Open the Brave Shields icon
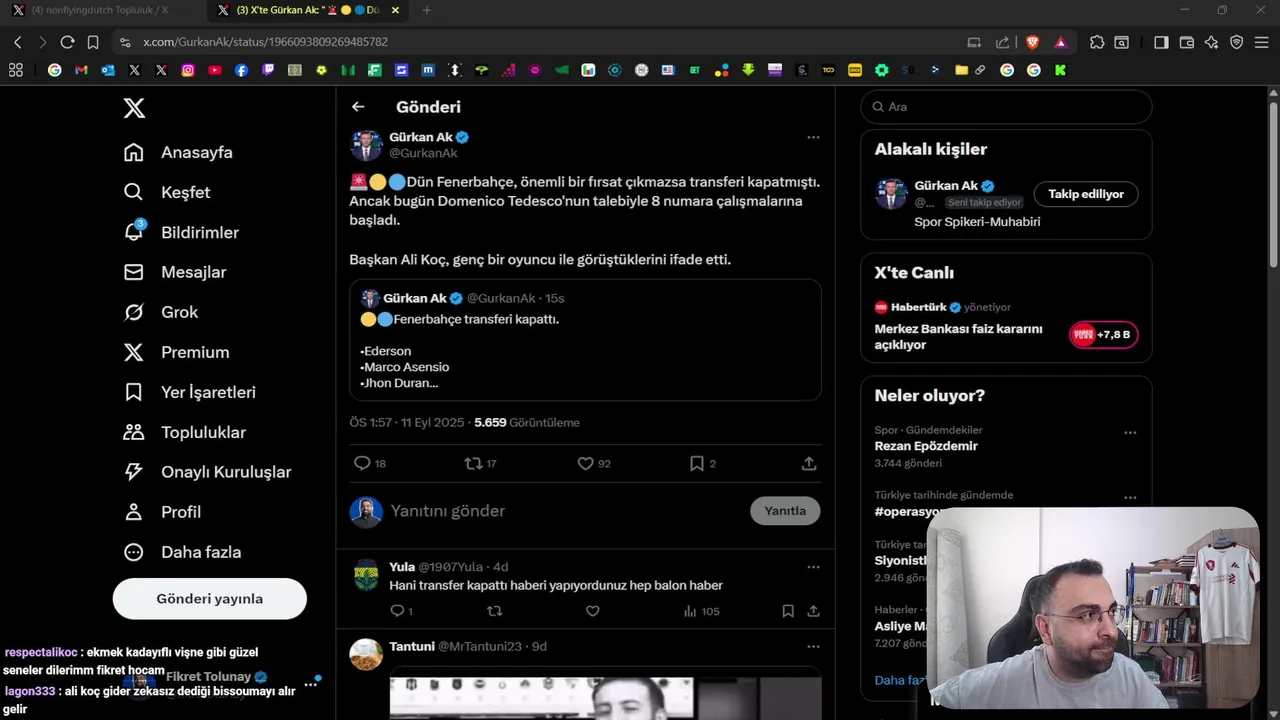 1033,42
